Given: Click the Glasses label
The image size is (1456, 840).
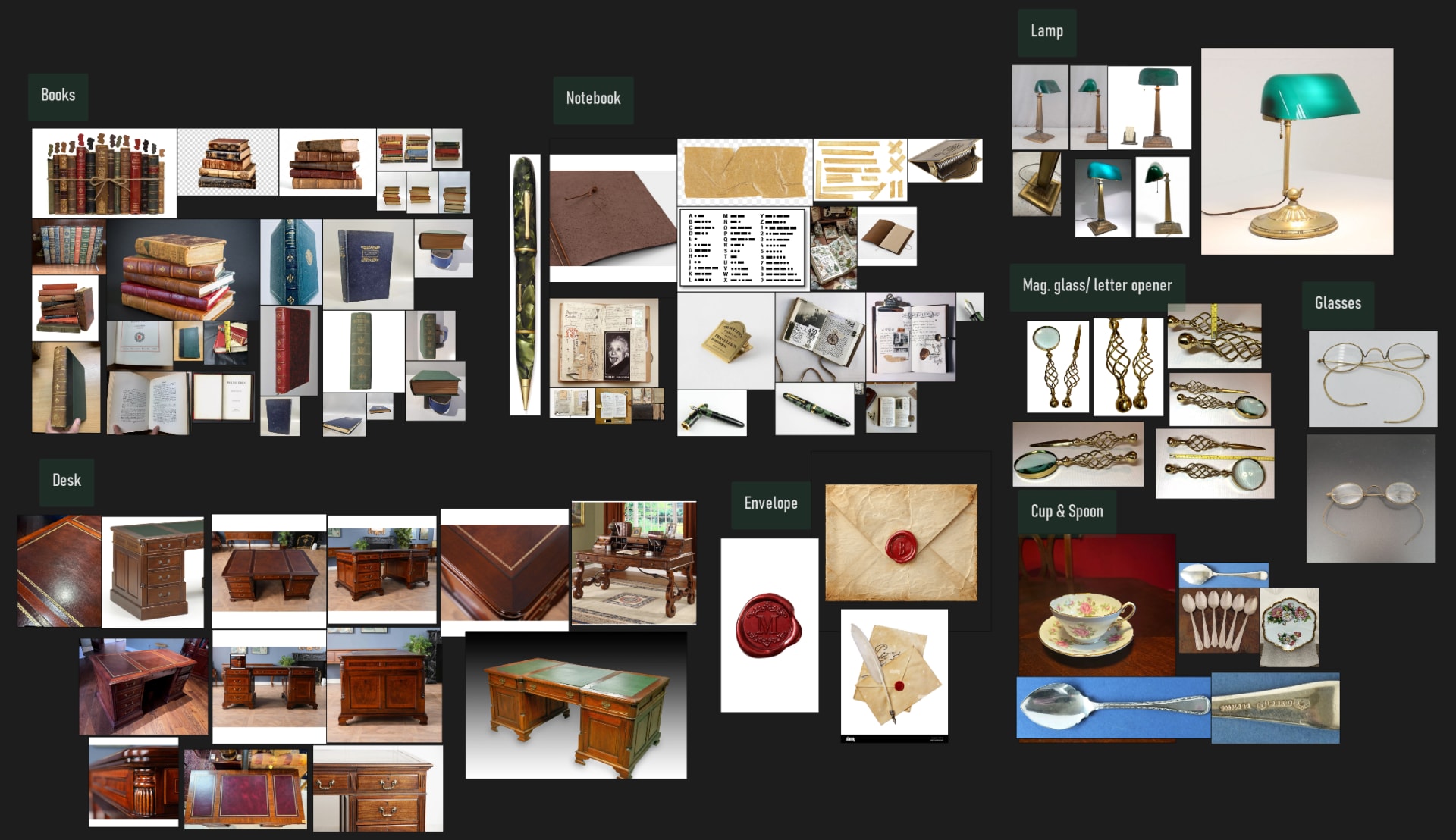Looking at the screenshot, I should coord(1338,304).
